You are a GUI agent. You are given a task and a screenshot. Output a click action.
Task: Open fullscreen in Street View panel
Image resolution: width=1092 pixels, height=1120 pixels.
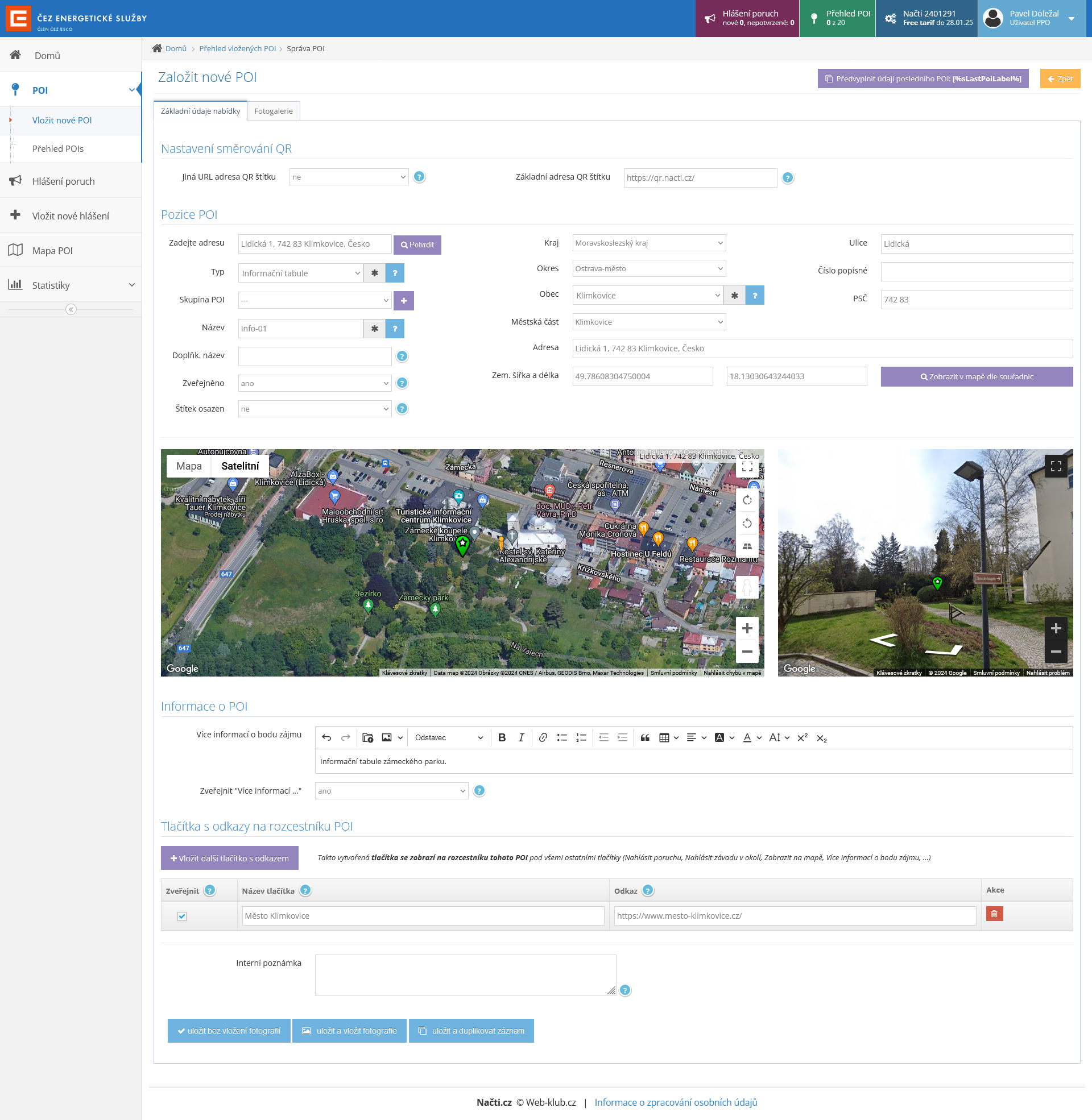(1055, 466)
